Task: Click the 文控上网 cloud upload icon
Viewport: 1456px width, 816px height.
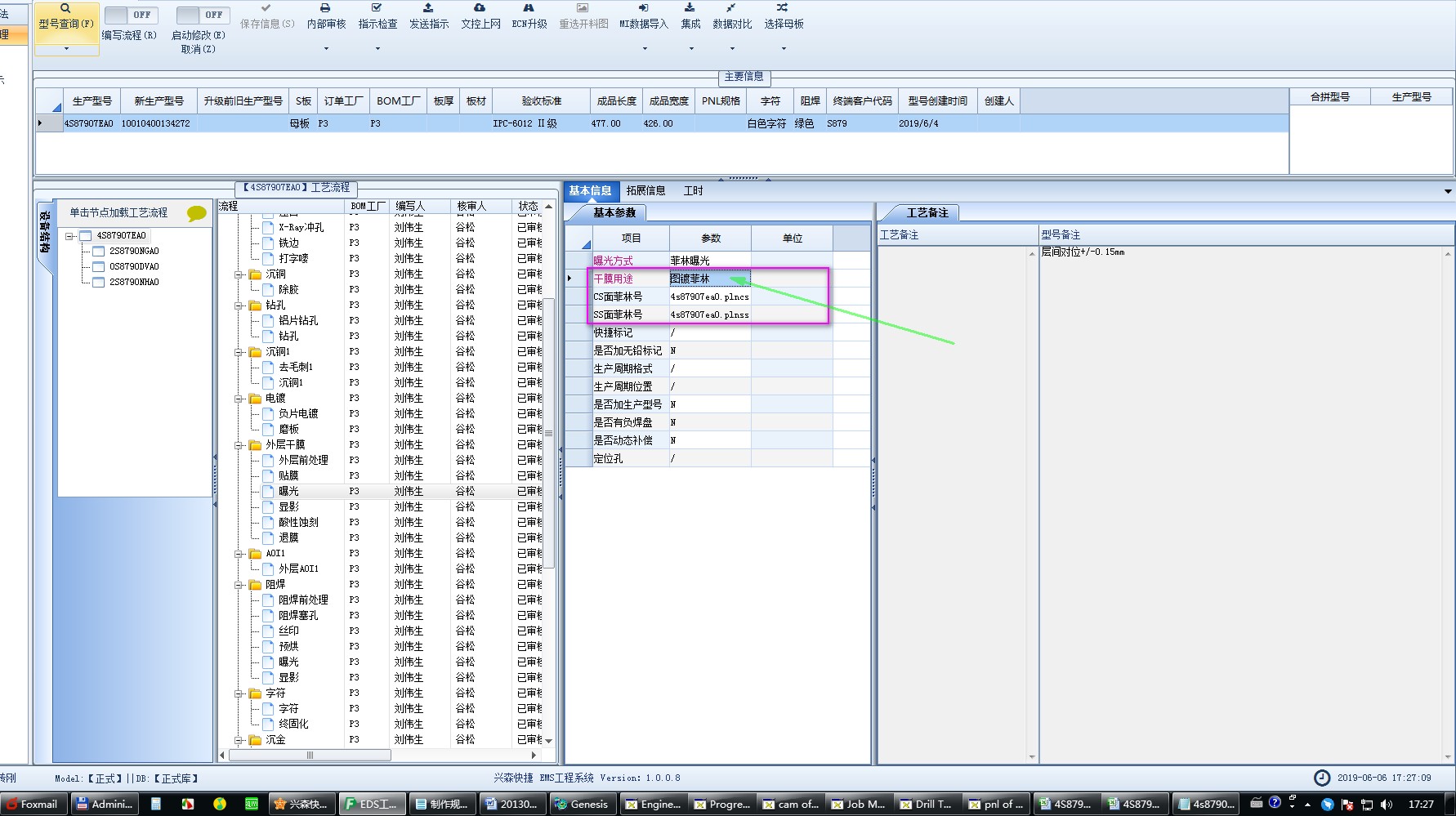Action: point(480,8)
